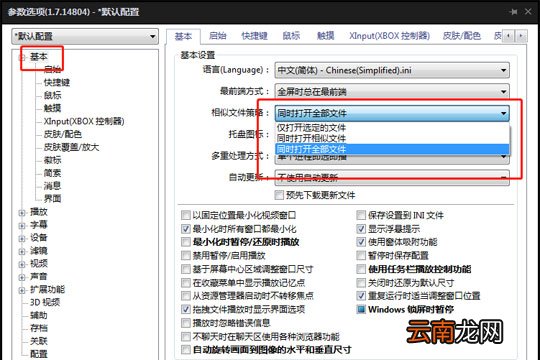Enable 自动旋转画面到图像的水平和垂直尺寸
Screen dimensions: 540x360
coord(186,350)
